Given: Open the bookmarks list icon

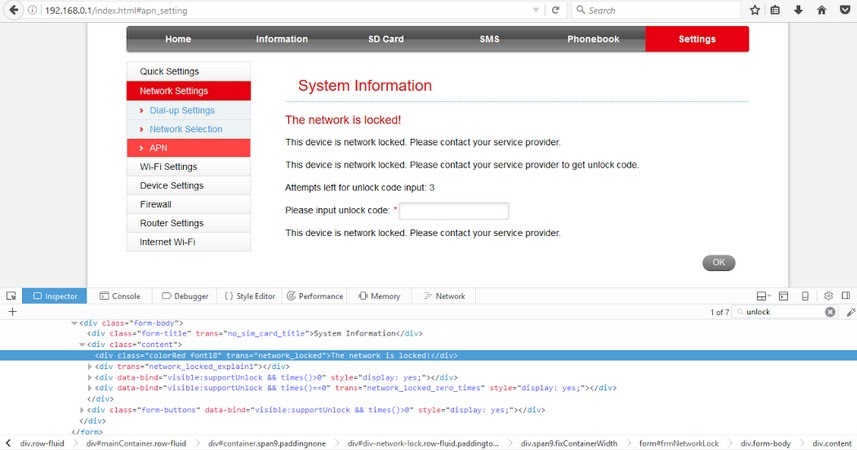Looking at the screenshot, I should pyautogui.click(x=775, y=10).
